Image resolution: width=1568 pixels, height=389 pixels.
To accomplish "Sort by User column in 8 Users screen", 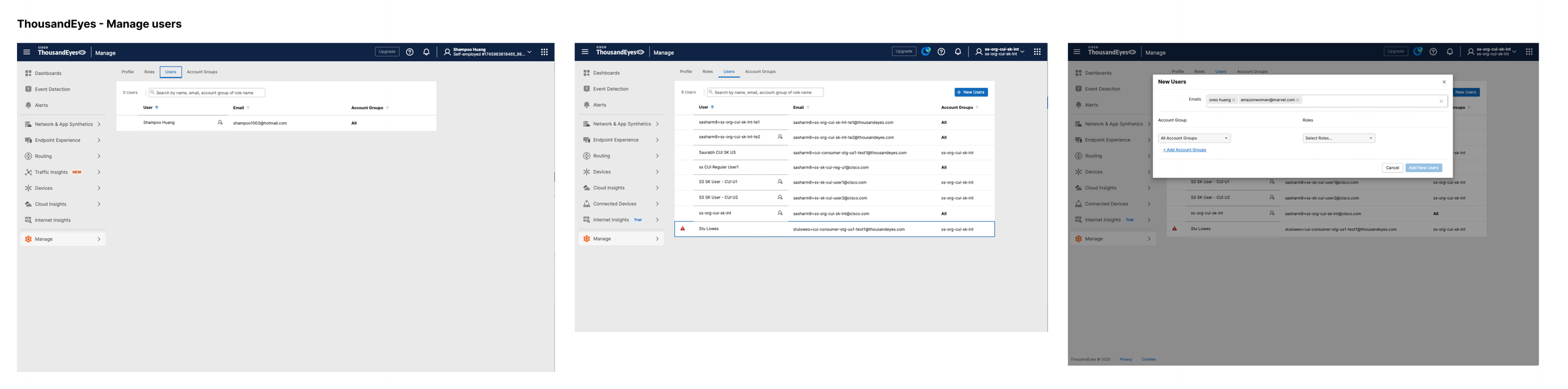I will coord(706,108).
